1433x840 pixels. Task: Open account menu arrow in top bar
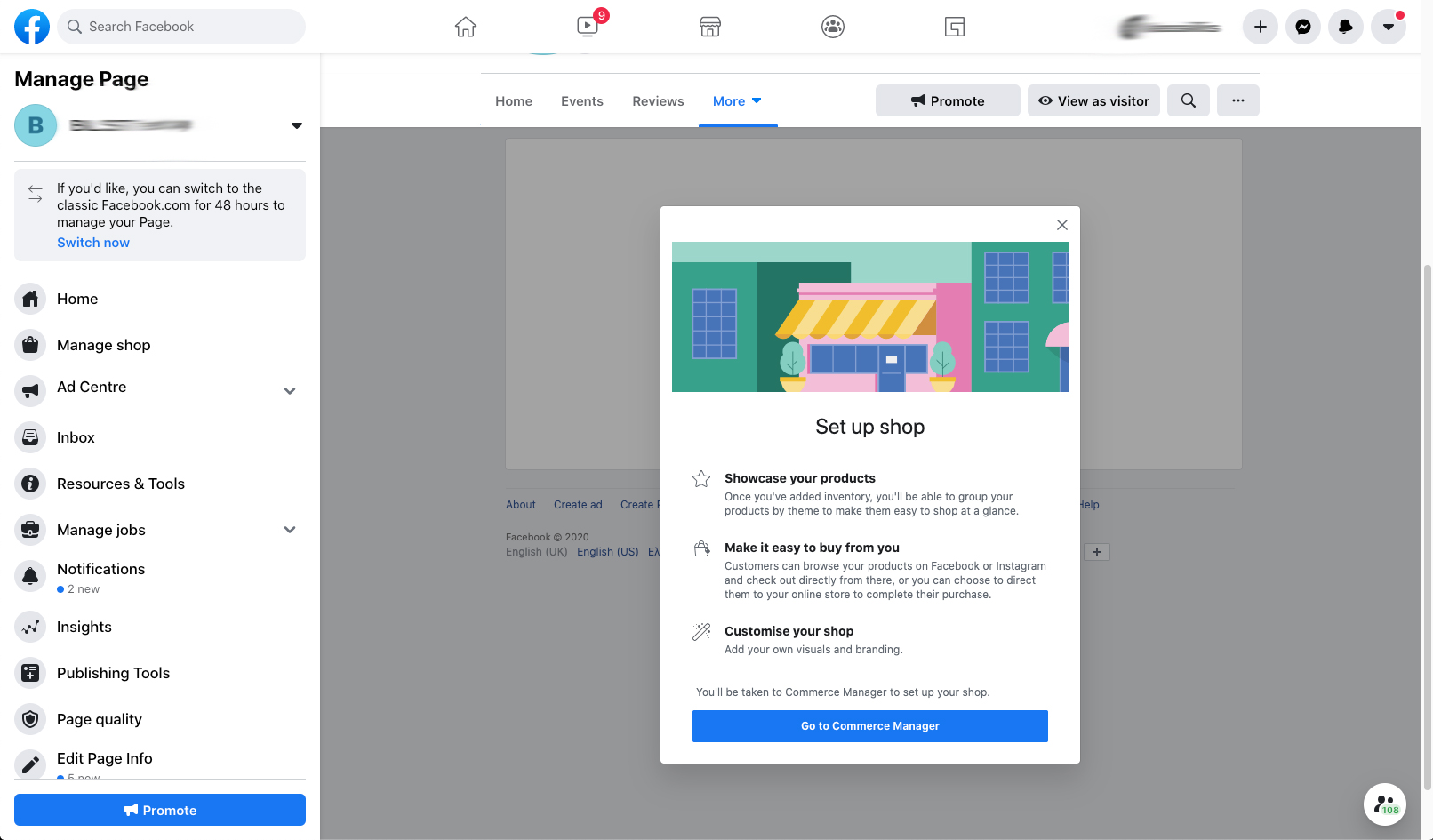[1389, 27]
